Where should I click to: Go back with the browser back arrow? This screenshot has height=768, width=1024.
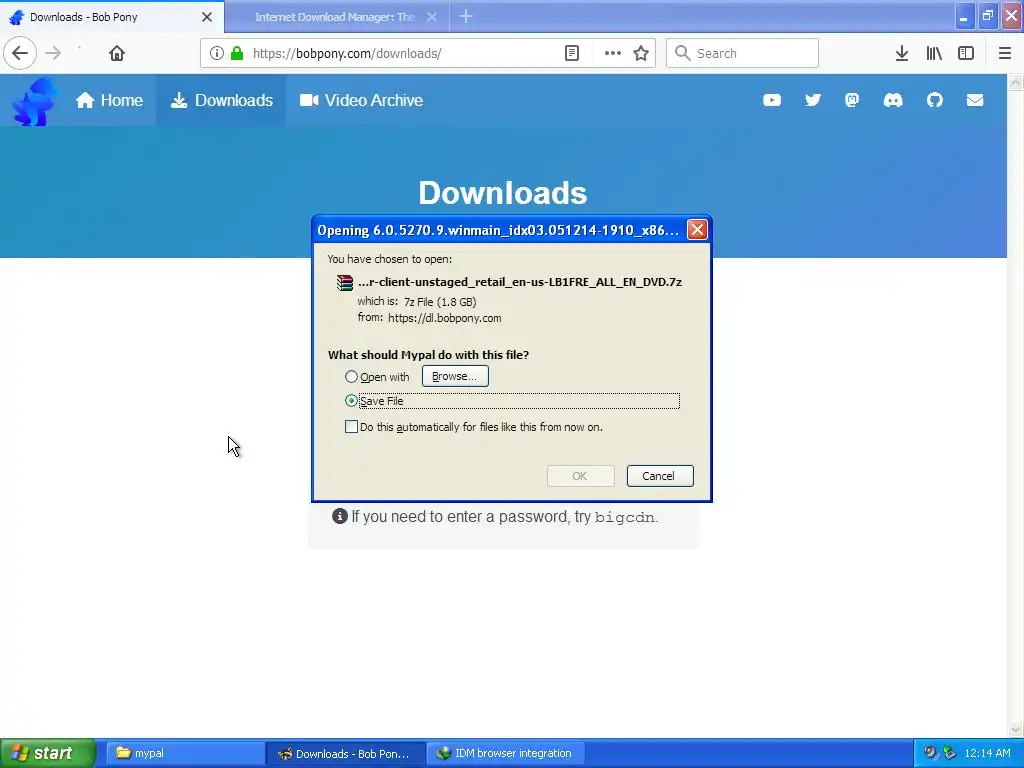20,53
